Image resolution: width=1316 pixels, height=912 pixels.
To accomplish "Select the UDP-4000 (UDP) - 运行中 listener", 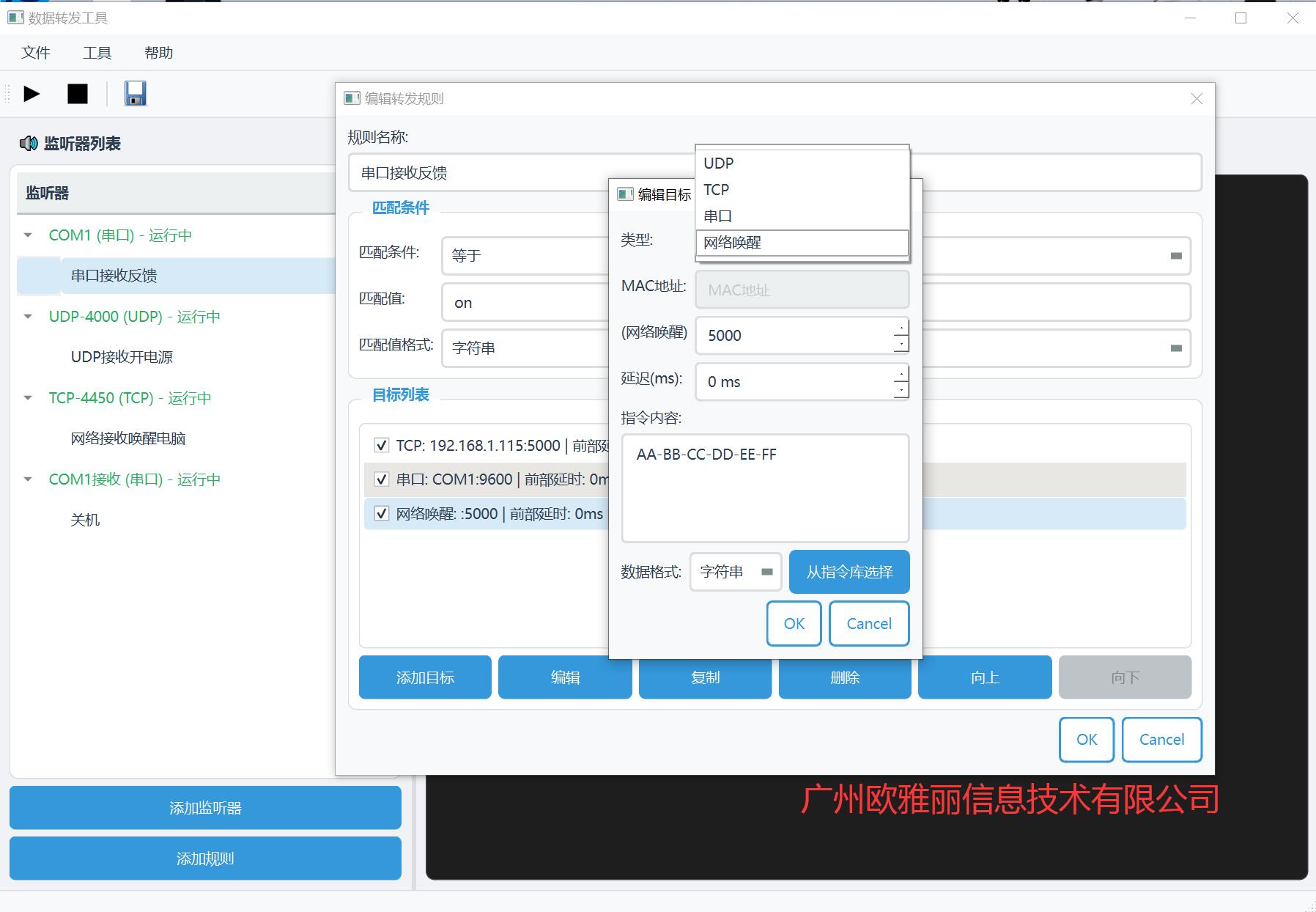I will tap(135, 317).
